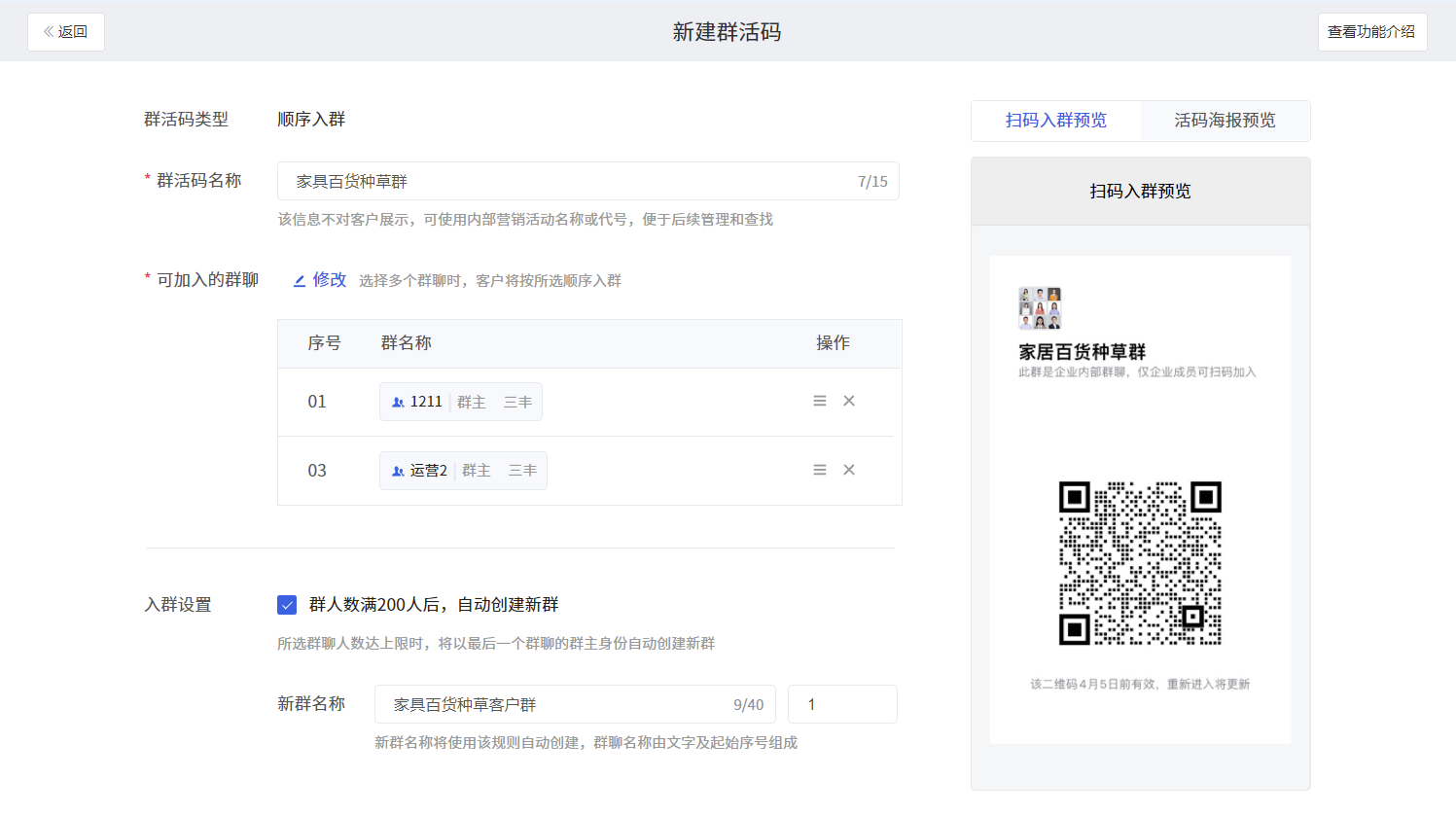This screenshot has height=815, width=1456.
Task: Edit the 新群名称 text field
Action: [575, 704]
